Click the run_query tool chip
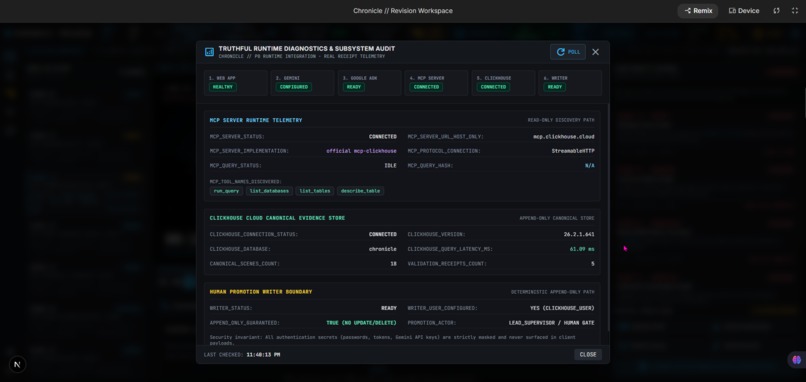Viewport: 806px width, 382px height. (226, 191)
